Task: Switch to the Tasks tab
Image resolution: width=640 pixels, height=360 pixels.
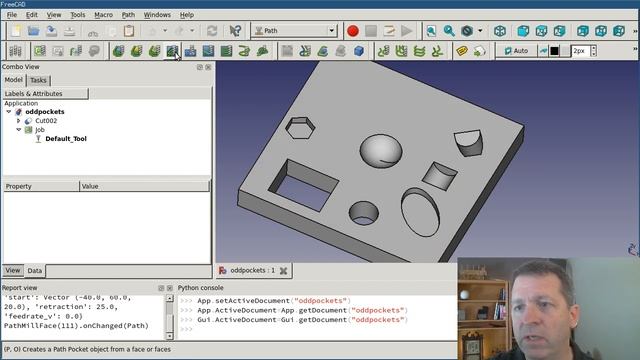Action: coord(38,80)
